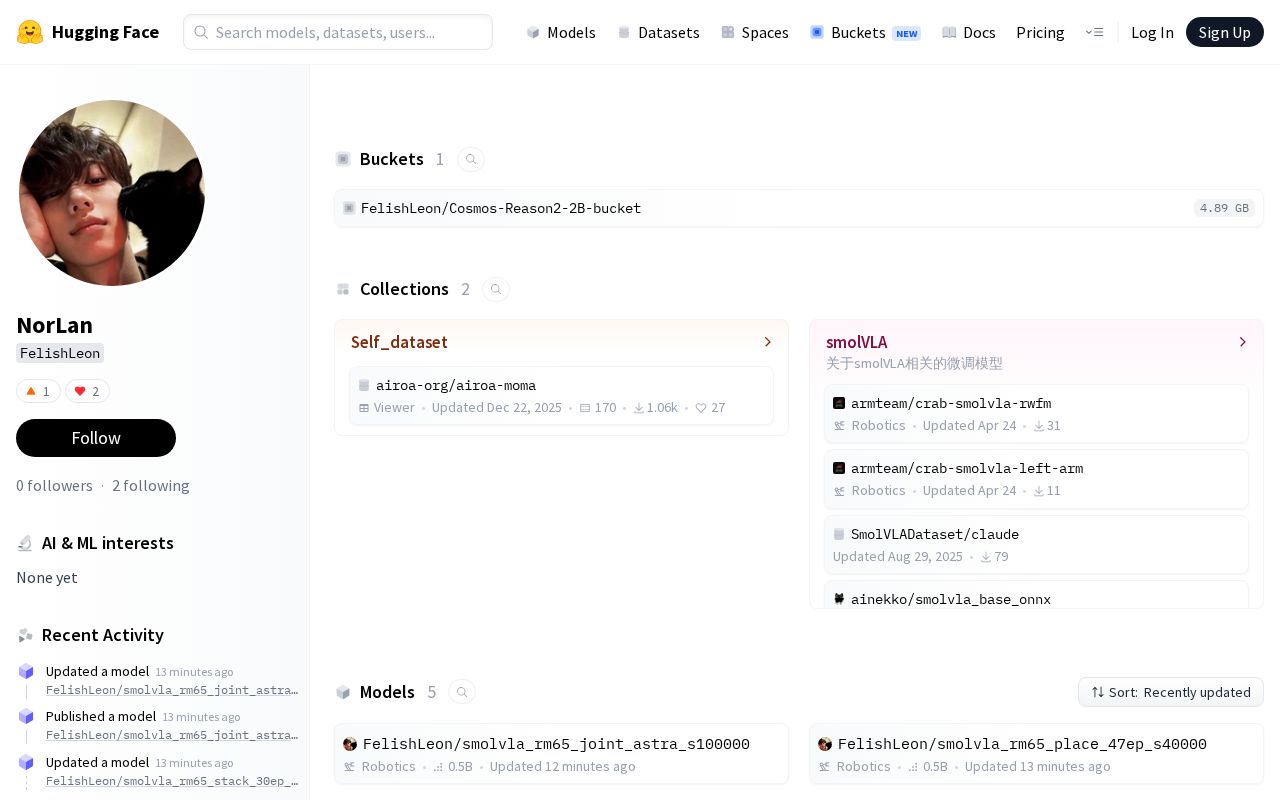This screenshot has width=1280, height=800.
Task: Open the additional navigation menu icon
Action: coord(1094,32)
